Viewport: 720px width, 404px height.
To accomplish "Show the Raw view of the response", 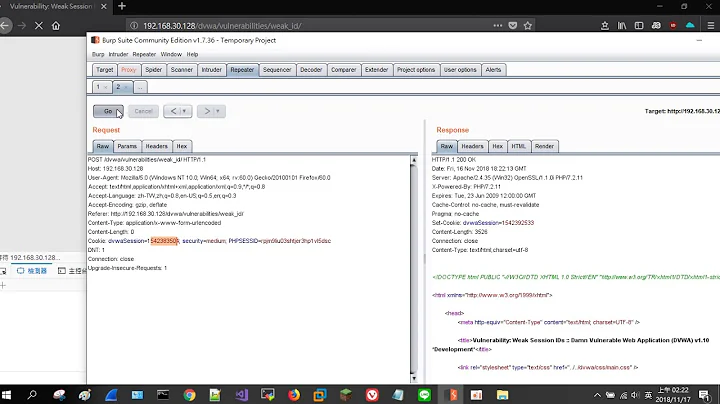I will [x=447, y=146].
